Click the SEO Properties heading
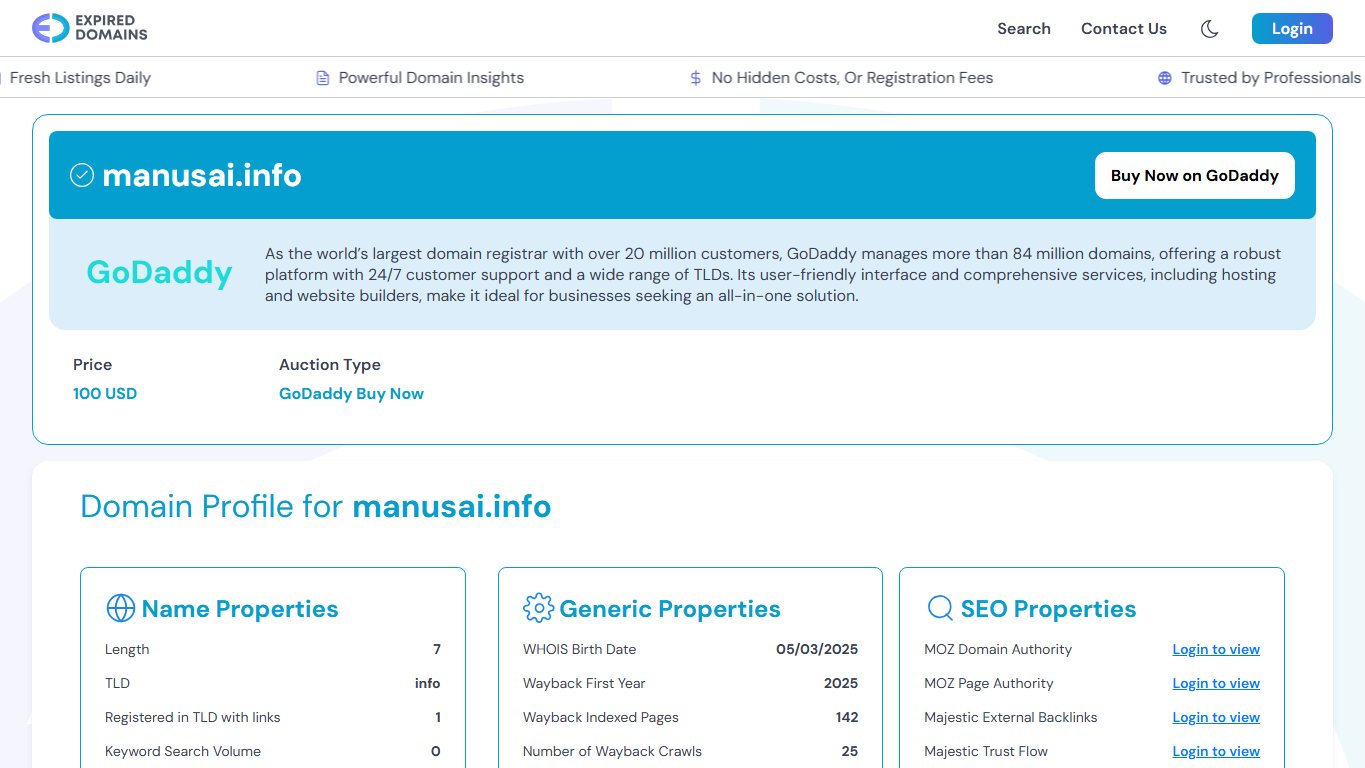 click(1049, 608)
